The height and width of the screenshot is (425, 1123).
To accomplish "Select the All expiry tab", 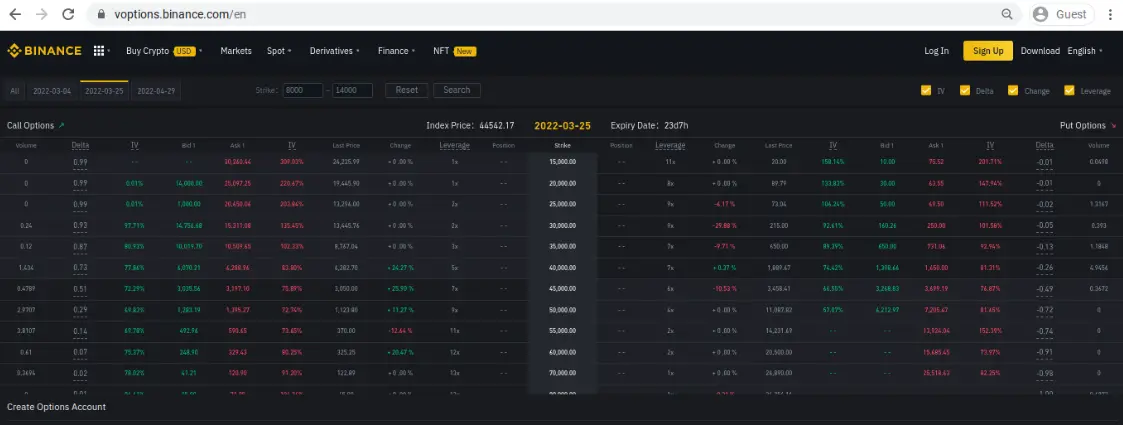I will point(14,91).
